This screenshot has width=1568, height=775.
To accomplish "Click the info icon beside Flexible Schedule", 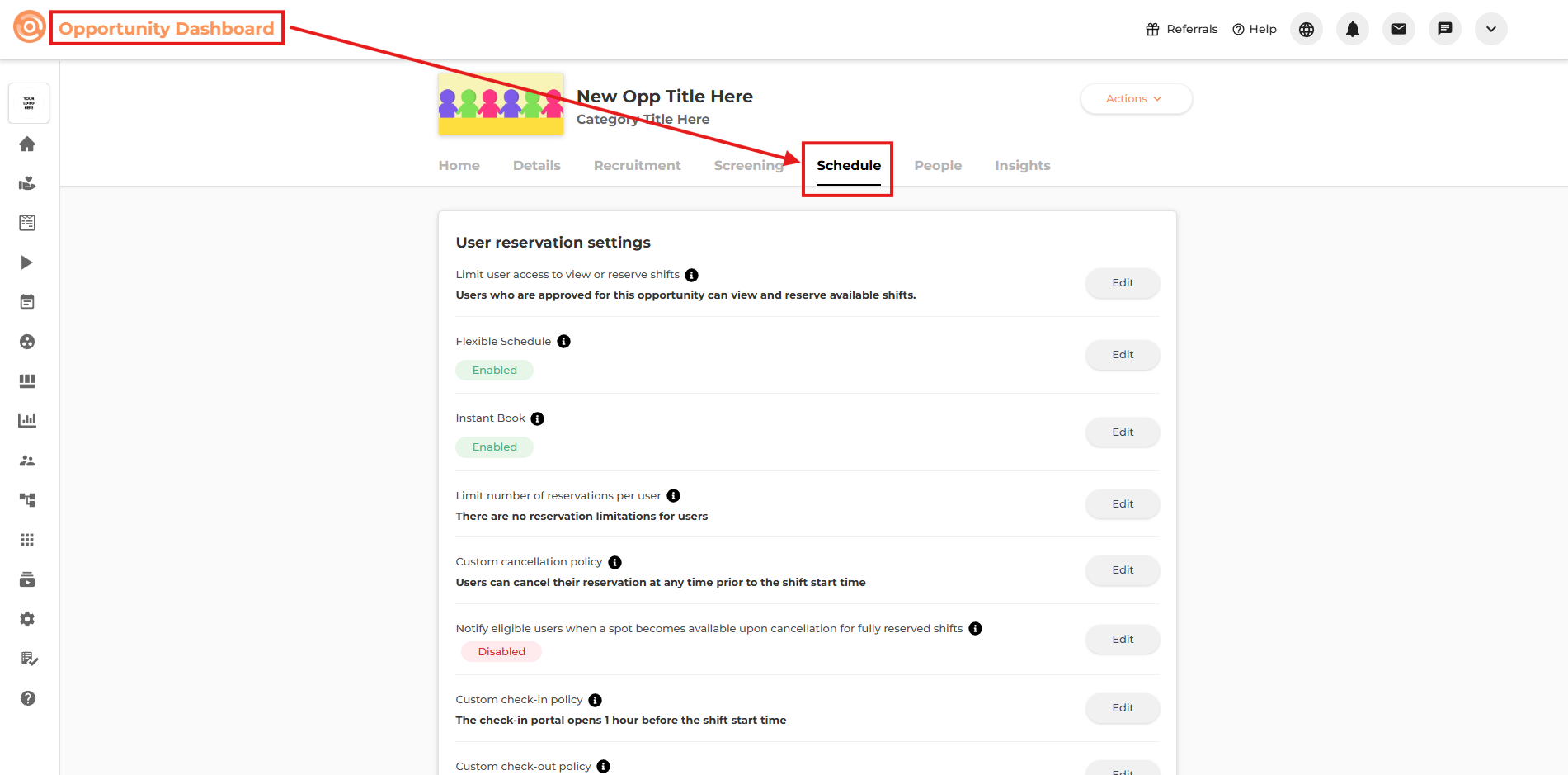I will (x=563, y=342).
